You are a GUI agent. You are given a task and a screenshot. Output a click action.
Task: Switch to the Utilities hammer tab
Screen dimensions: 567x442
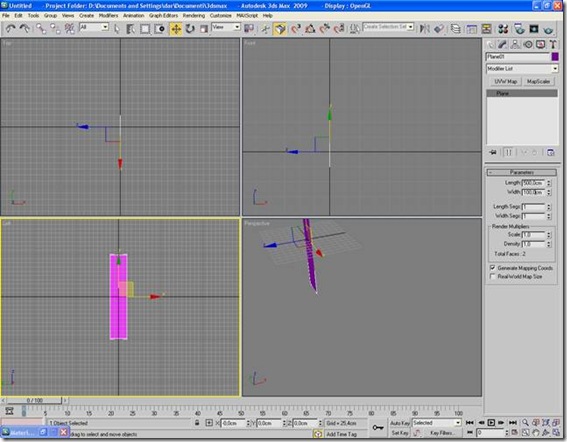tap(553, 44)
